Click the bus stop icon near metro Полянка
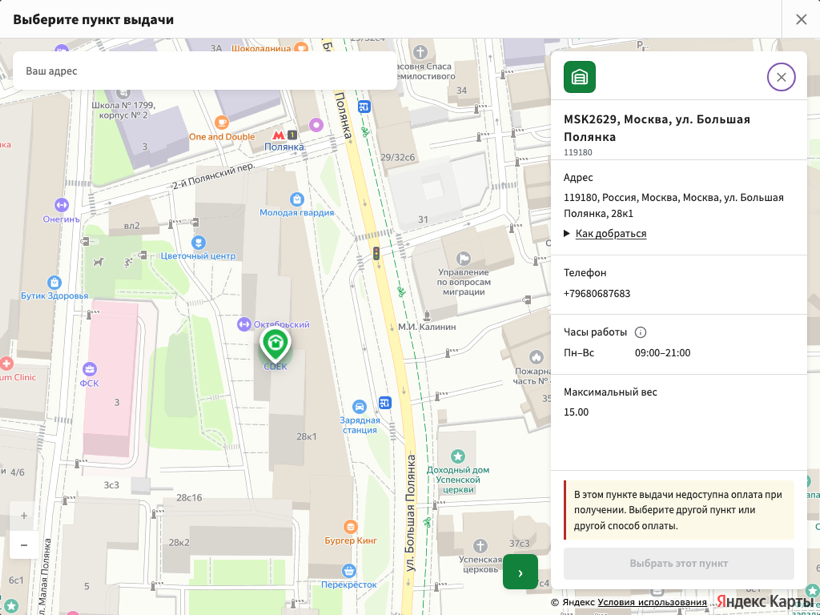This screenshot has width=820, height=615. pyautogui.click(x=364, y=107)
